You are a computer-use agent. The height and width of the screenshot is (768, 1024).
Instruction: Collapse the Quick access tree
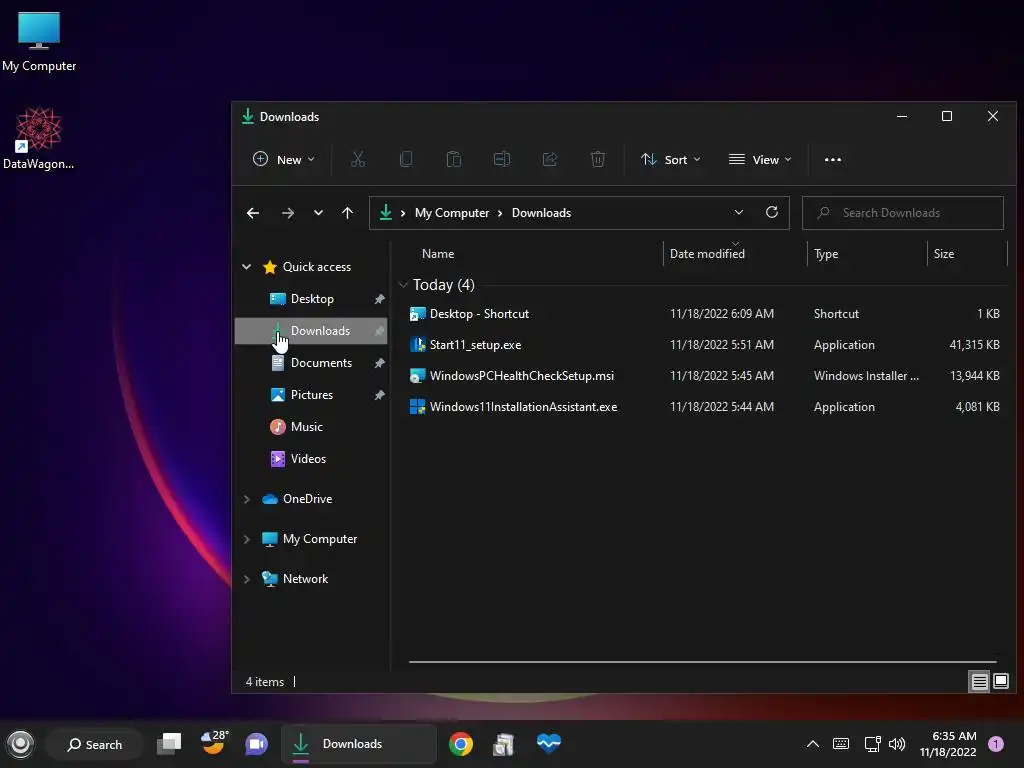(x=246, y=266)
